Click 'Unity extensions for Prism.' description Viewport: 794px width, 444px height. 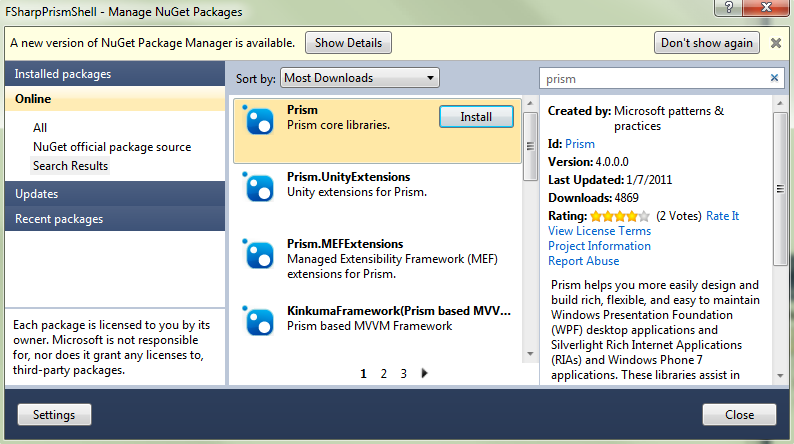pos(357,192)
